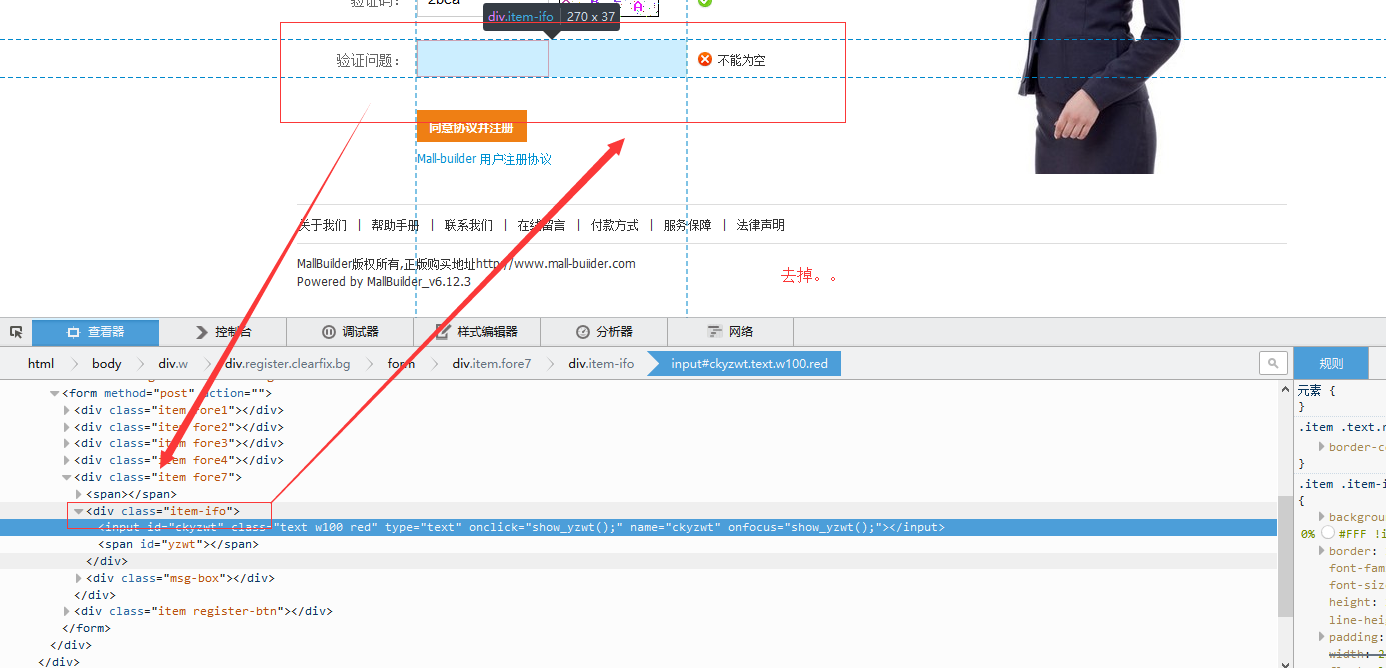Expand the div msg-box node
Image resolution: width=1386 pixels, height=668 pixels.
click(x=79, y=578)
